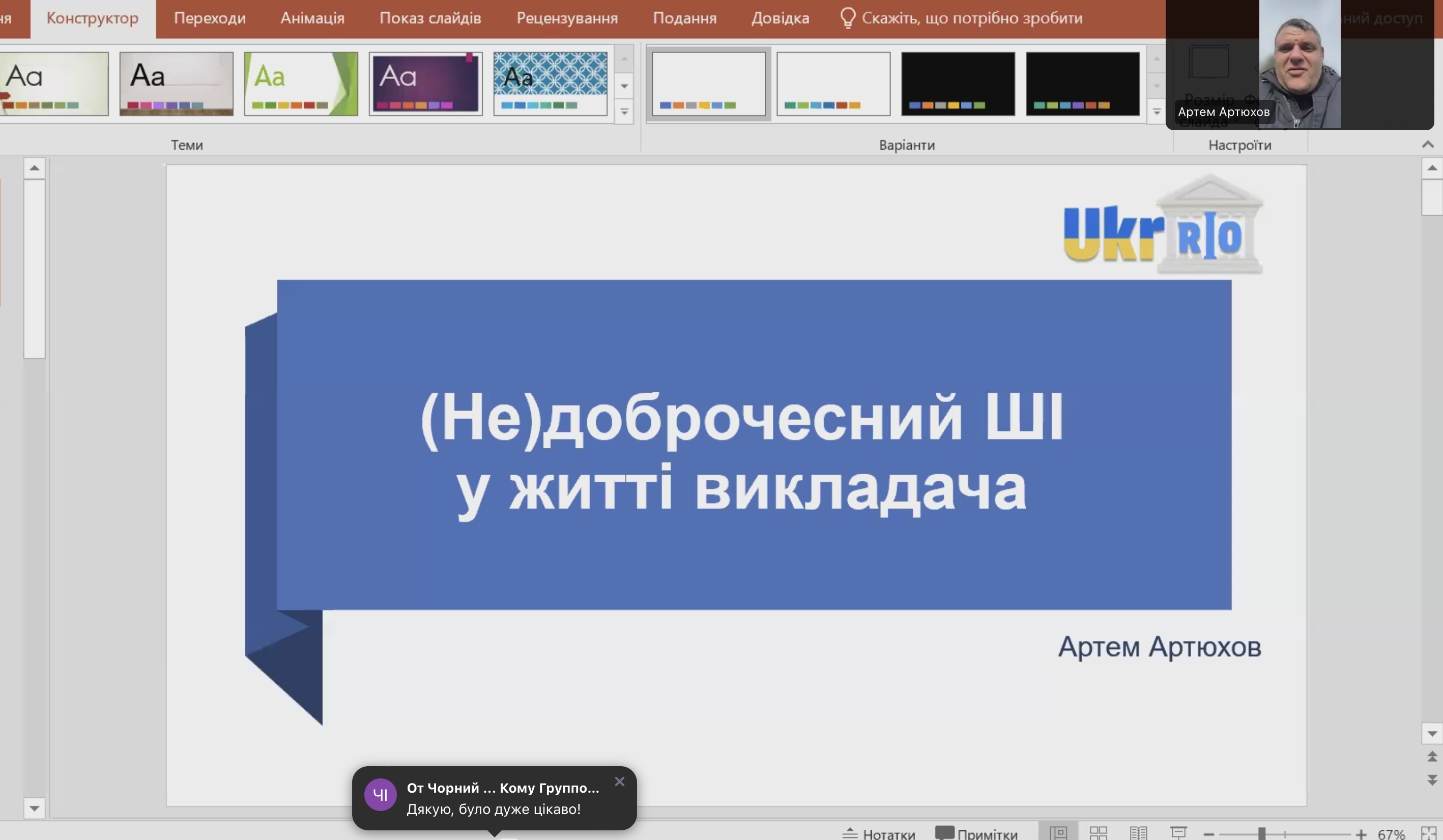This screenshot has height=840, width=1443.
Task: Open the Анімація tab
Action: [x=312, y=18]
